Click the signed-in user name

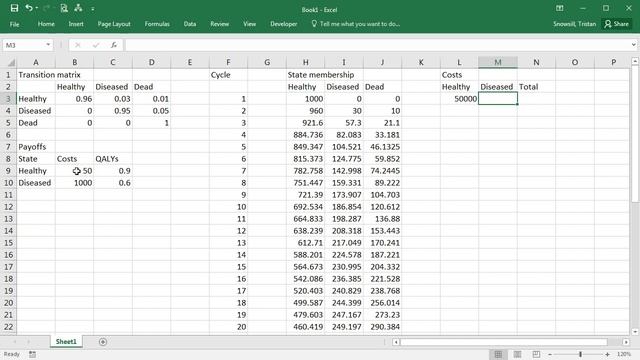click(x=574, y=24)
